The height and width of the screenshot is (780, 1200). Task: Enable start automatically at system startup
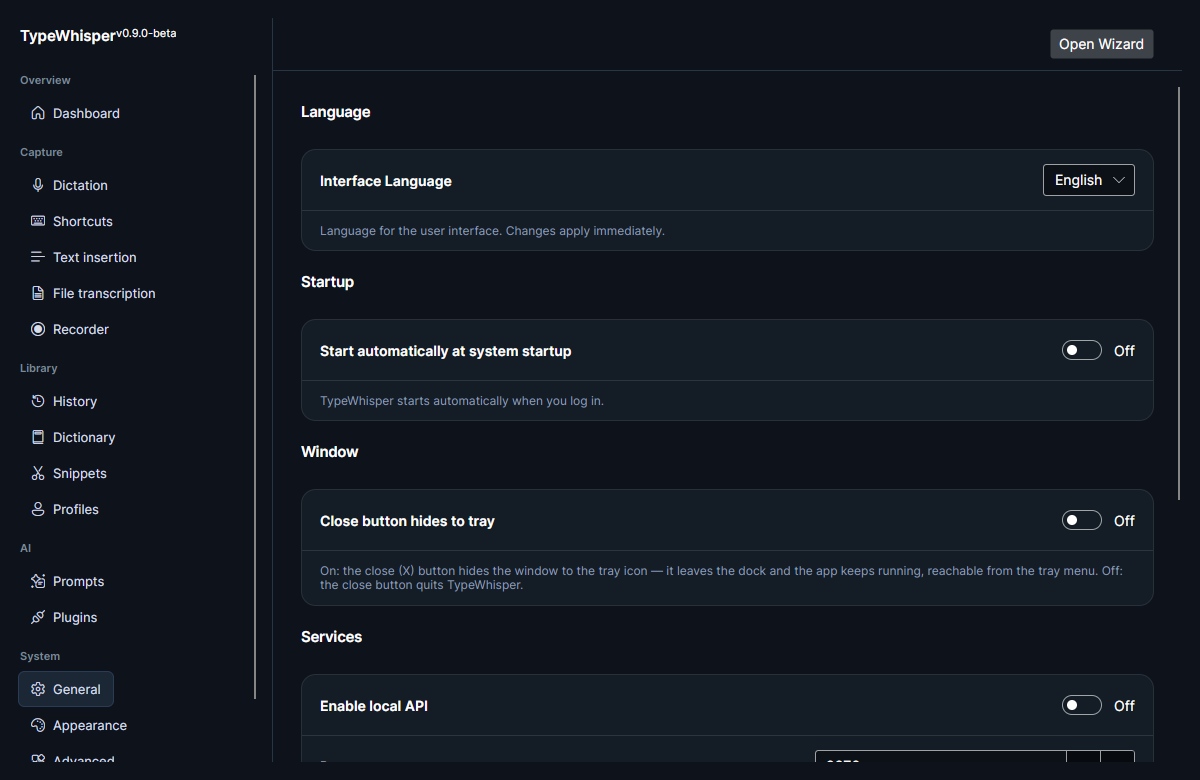coord(1082,350)
